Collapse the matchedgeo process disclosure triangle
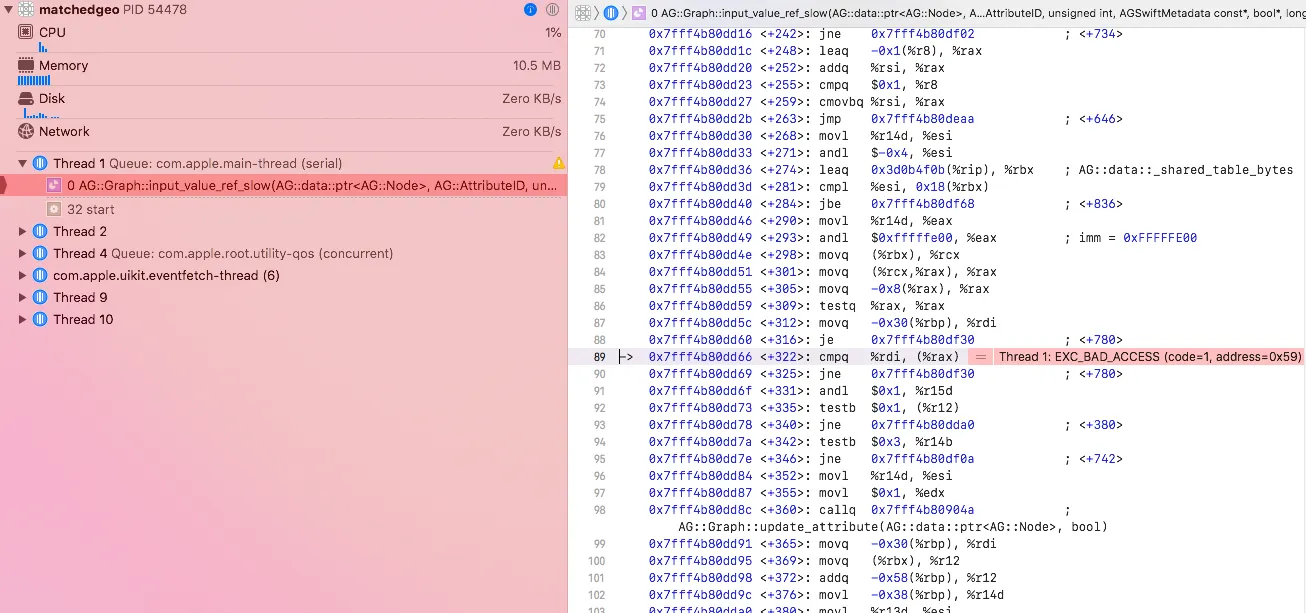Image resolution: width=1306 pixels, height=613 pixels. click(8, 9)
